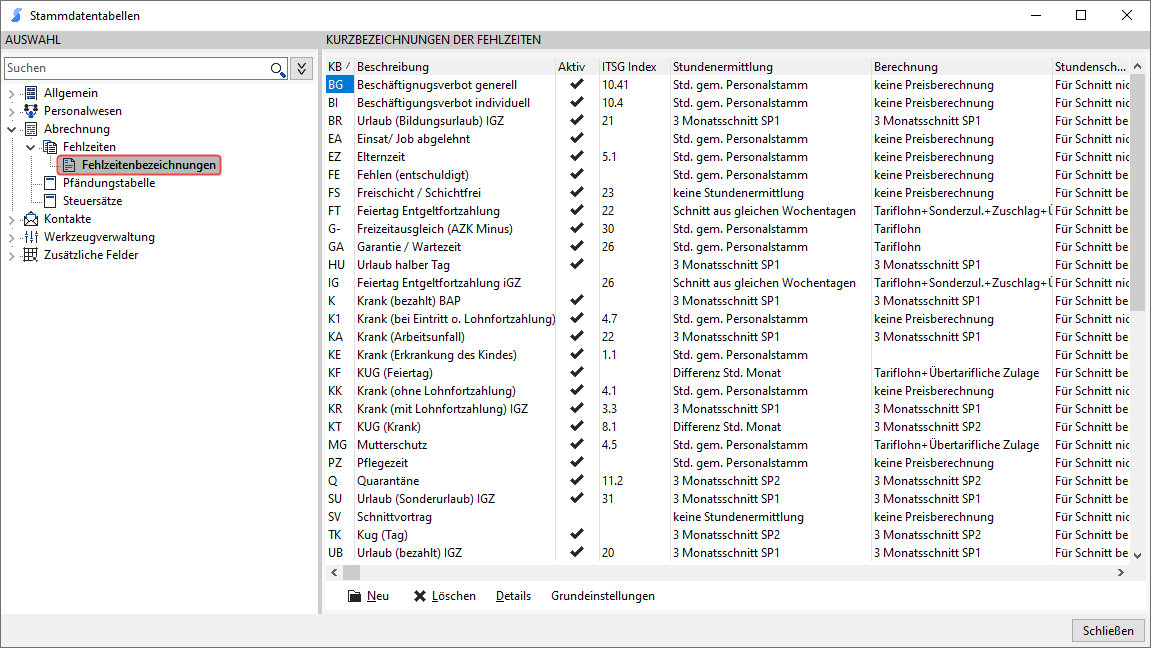
Task: Click the Stammdatentabellen app icon in title bar
Action: point(16,15)
